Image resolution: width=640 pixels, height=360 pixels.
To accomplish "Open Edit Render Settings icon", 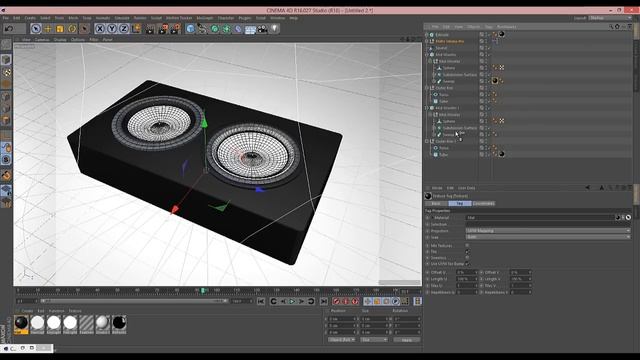I will click(175, 29).
